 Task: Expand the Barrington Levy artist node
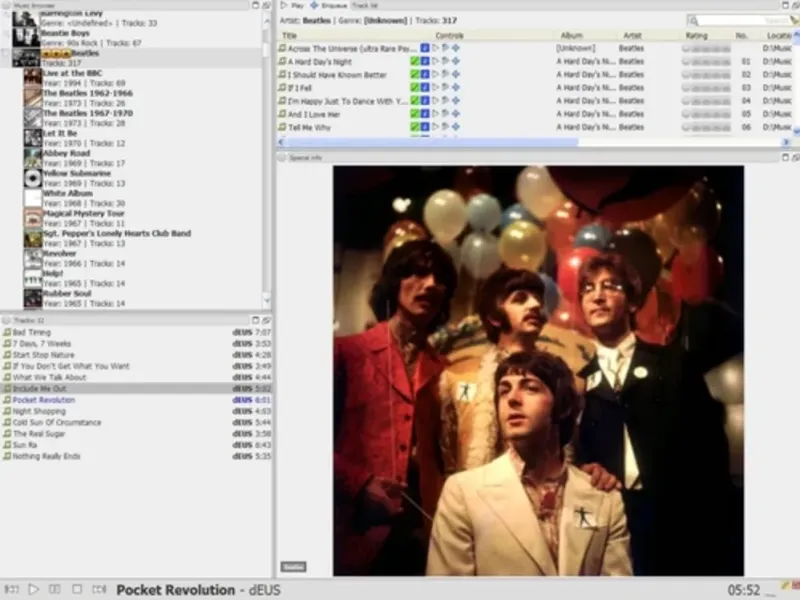[x=6, y=15]
